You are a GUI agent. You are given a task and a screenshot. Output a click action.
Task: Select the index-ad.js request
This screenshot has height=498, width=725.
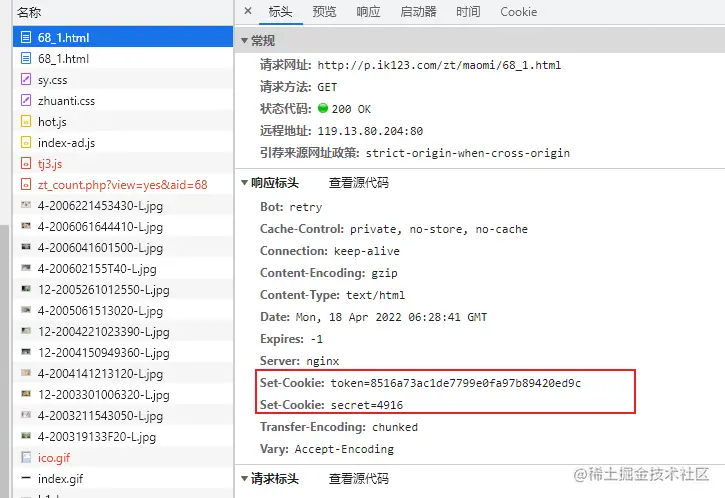123,142
